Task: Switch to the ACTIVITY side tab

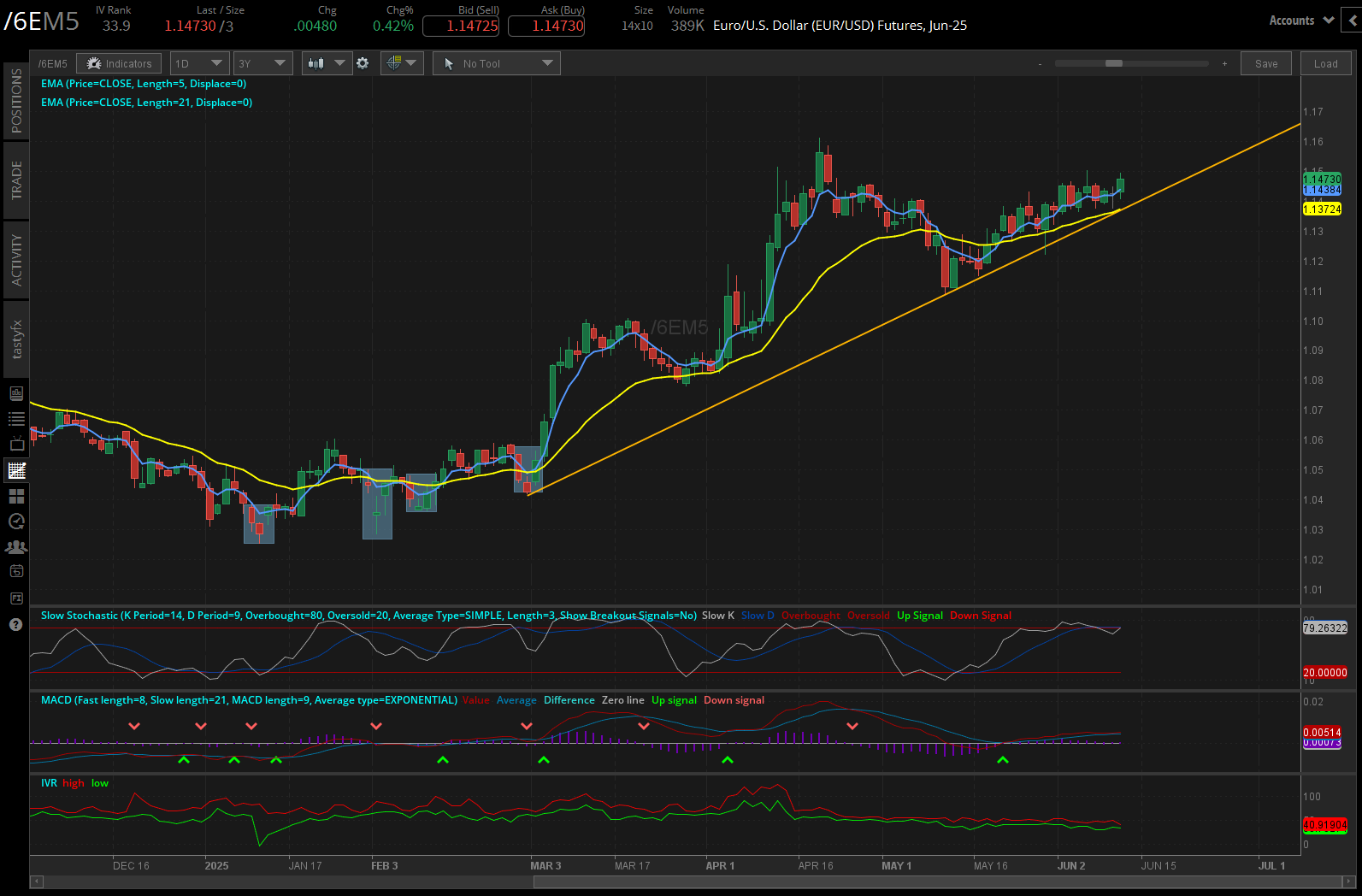Action: coord(16,260)
